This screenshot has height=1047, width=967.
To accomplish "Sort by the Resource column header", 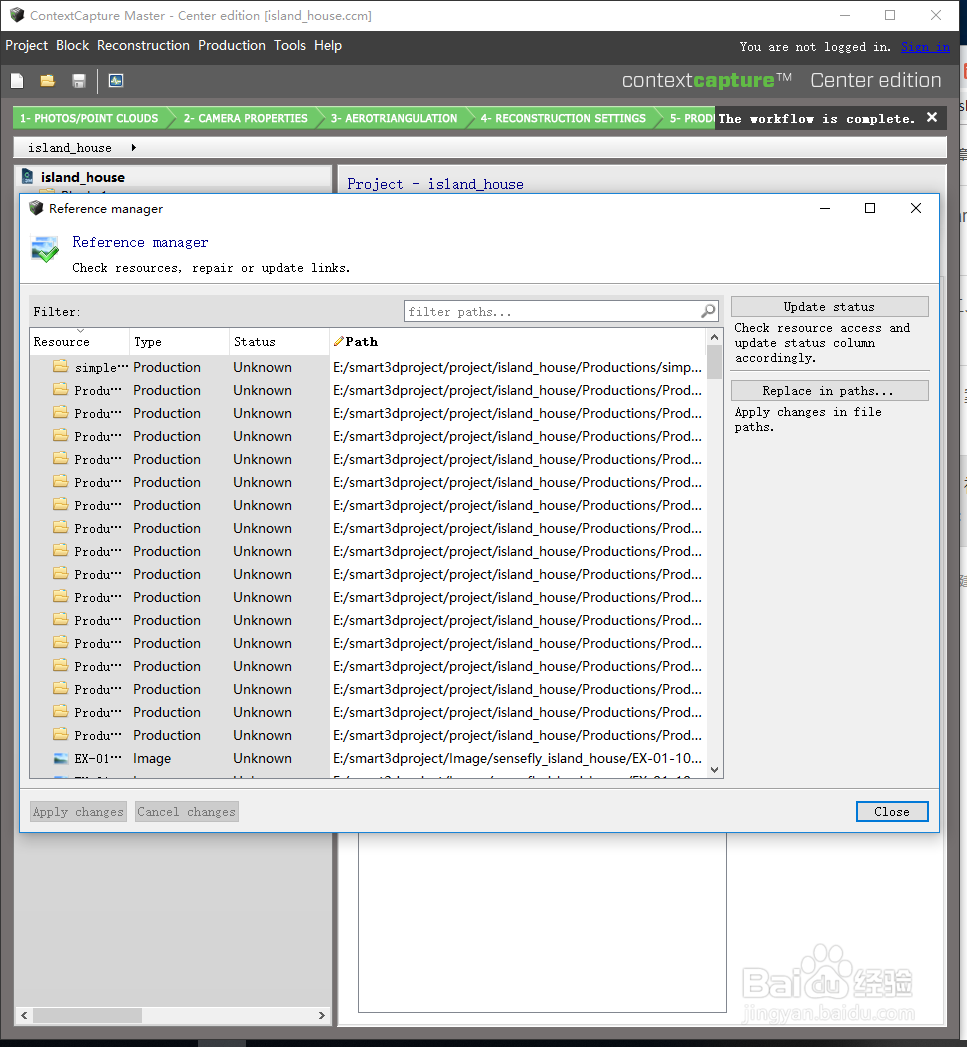I will pos(79,341).
